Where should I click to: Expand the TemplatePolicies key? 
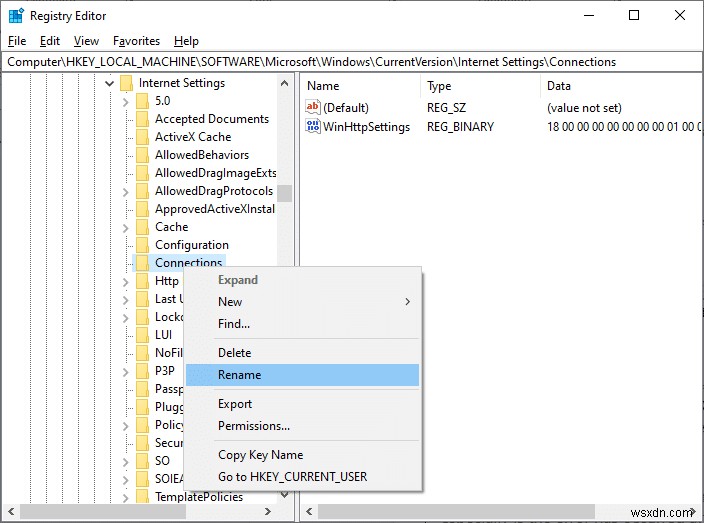click(x=126, y=497)
